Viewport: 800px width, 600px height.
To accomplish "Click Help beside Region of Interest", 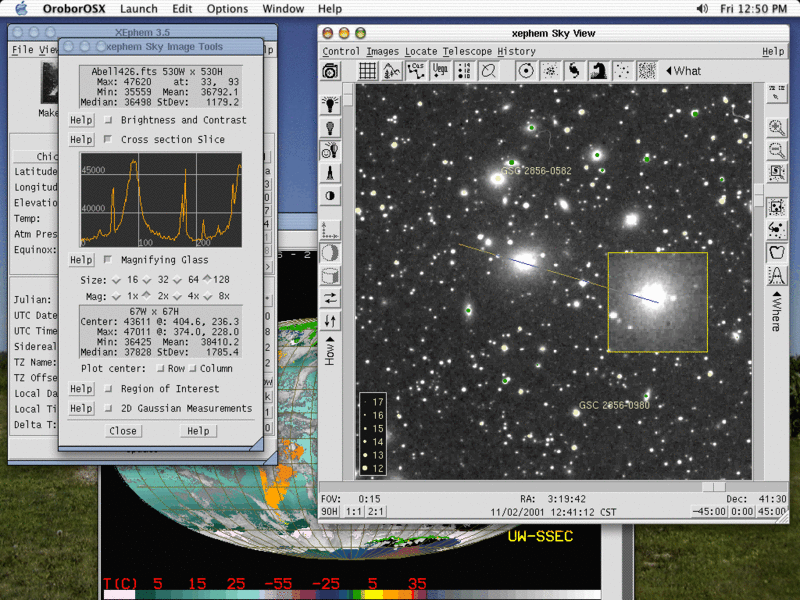I will point(81,389).
